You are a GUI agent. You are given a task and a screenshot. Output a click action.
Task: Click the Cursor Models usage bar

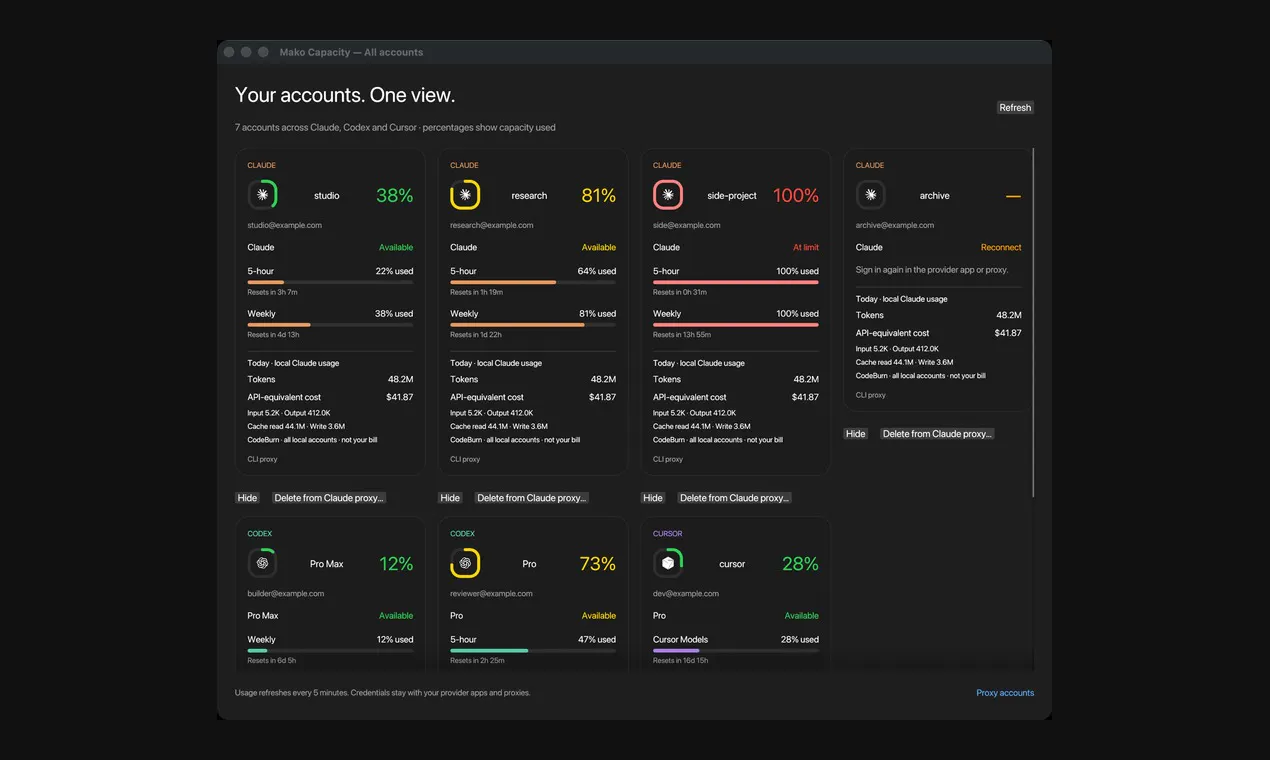[736, 651]
